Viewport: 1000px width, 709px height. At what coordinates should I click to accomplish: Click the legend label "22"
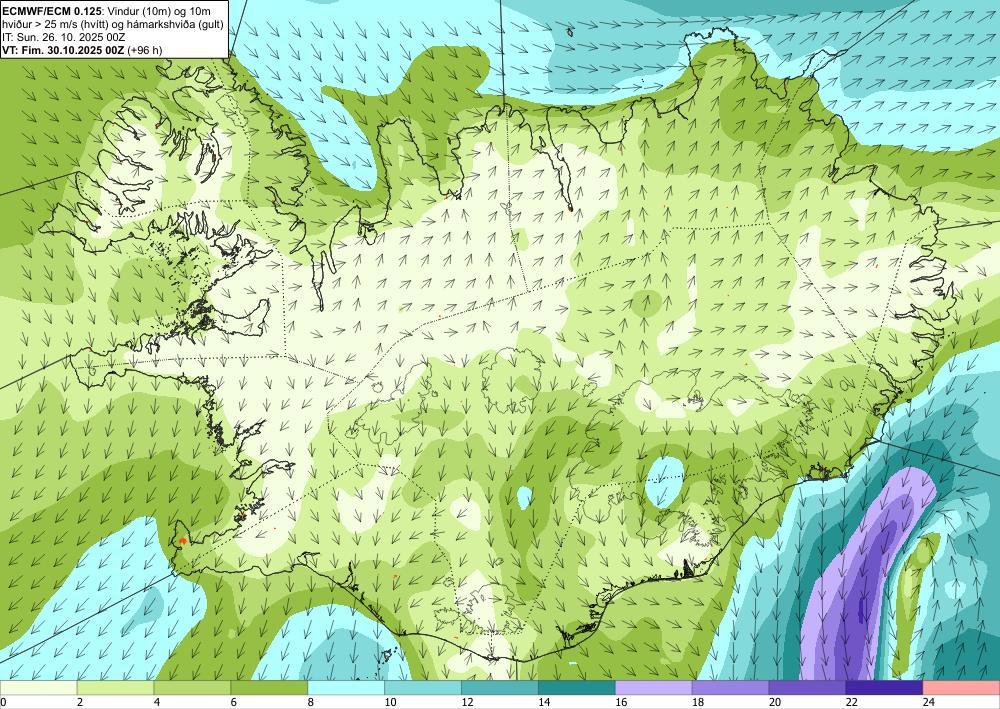(852, 703)
